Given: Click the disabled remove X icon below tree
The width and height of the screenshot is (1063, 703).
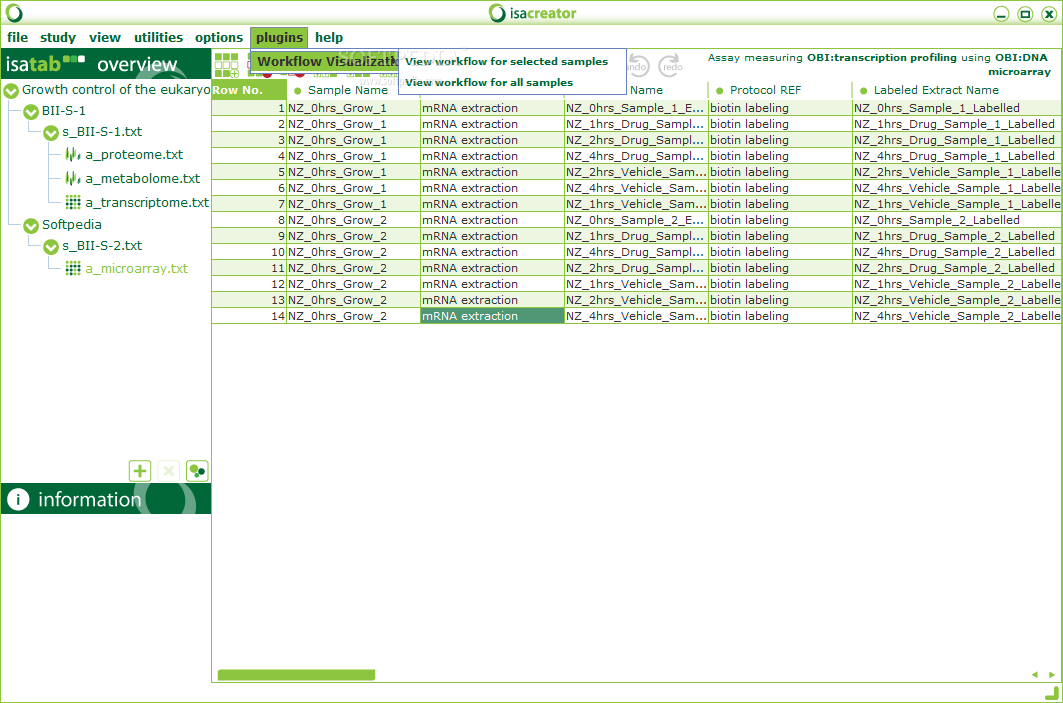Looking at the screenshot, I should click(168, 470).
